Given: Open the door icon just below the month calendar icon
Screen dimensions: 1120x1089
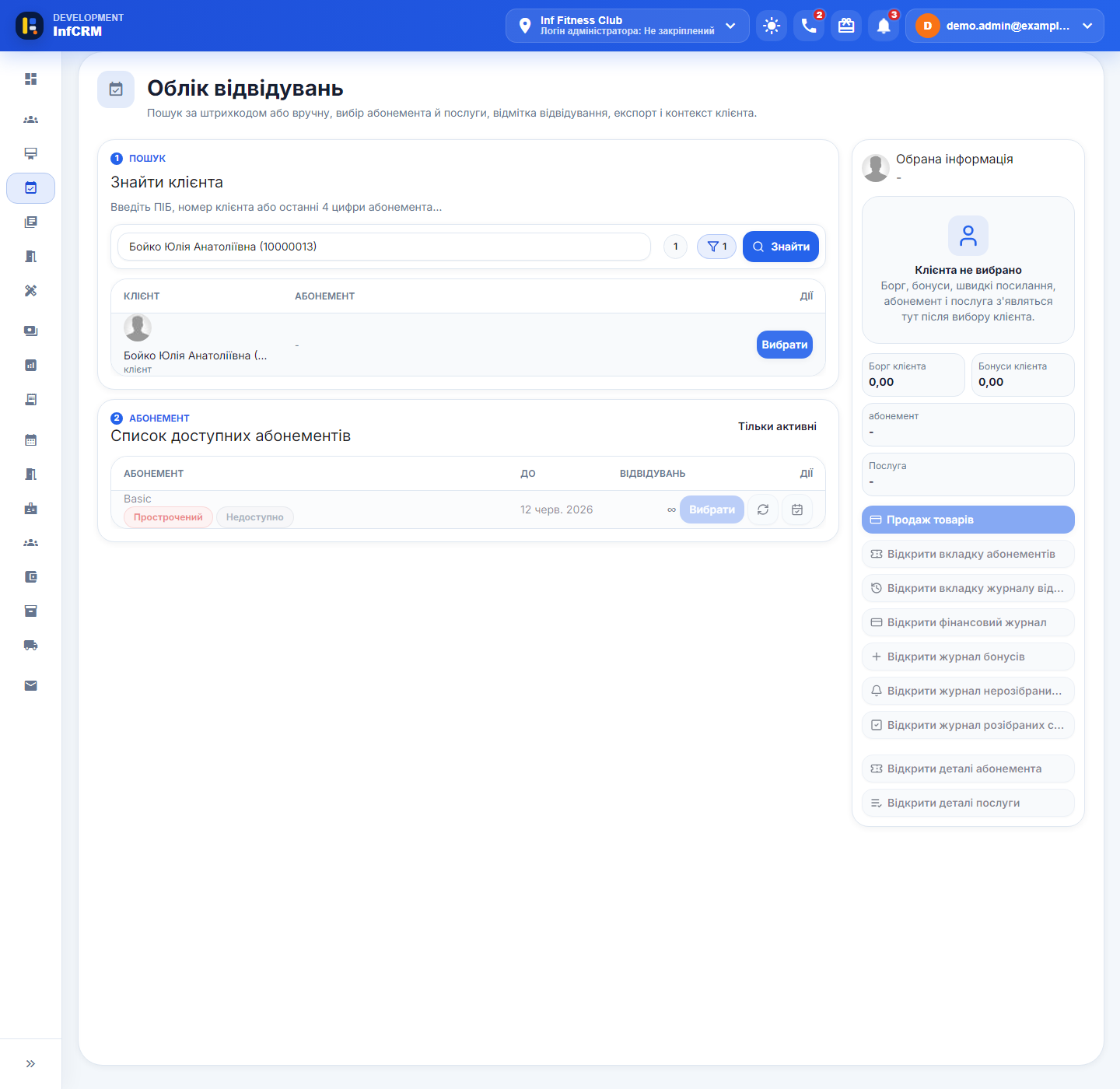Looking at the screenshot, I should tap(30, 474).
